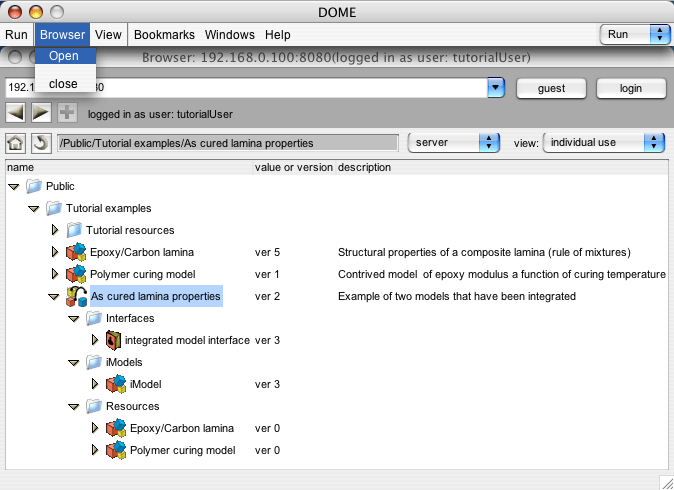Image resolution: width=674 pixels, height=490 pixels.
Task: Open the Bookmarks menu
Action: point(164,34)
